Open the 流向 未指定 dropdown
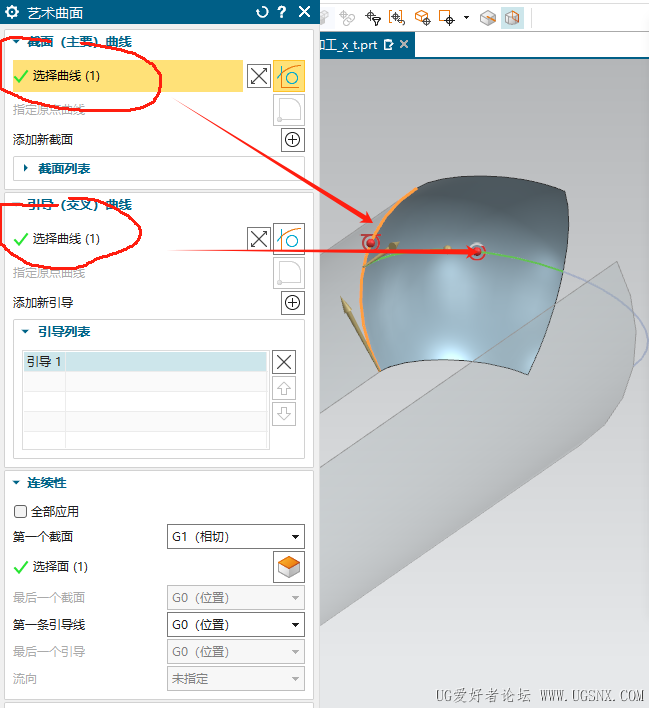Viewport: 649px width, 708px height. tap(236, 679)
